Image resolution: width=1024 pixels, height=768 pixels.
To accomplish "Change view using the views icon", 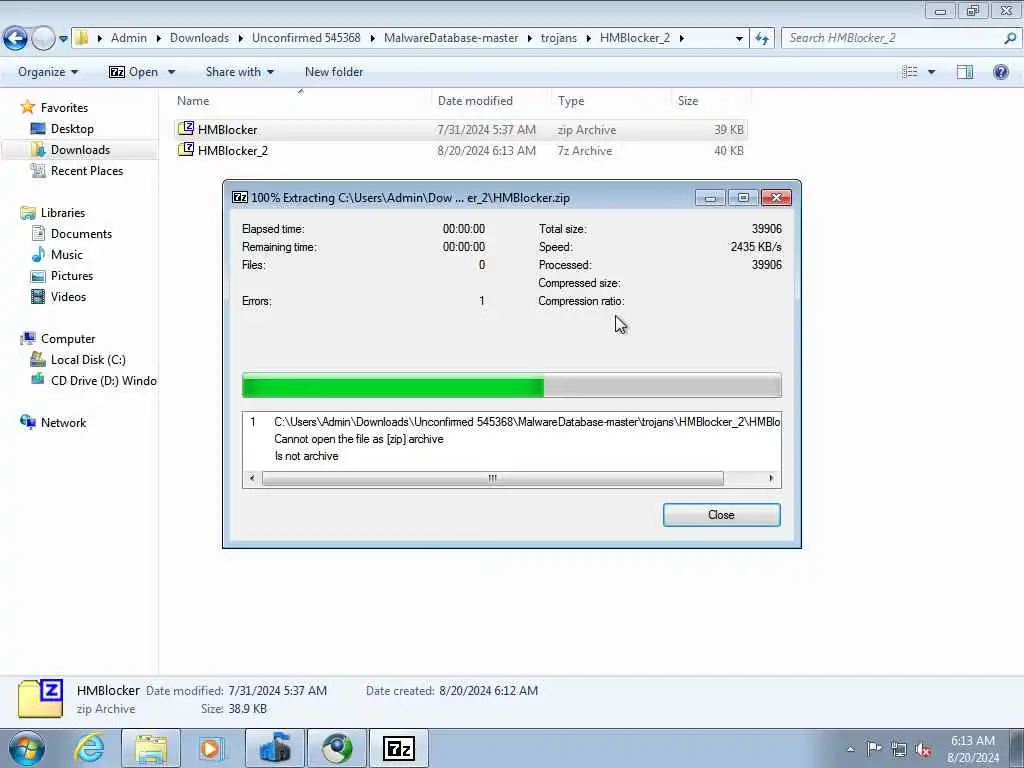I will [x=910, y=72].
